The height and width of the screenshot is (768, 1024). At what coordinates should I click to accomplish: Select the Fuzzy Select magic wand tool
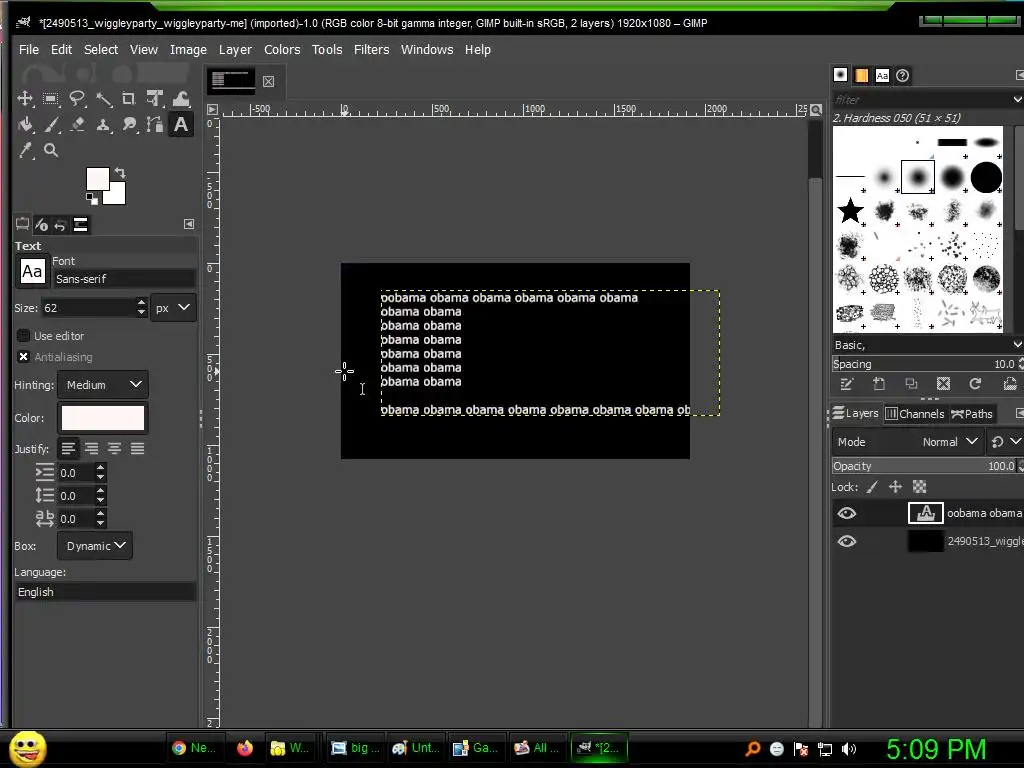click(103, 99)
